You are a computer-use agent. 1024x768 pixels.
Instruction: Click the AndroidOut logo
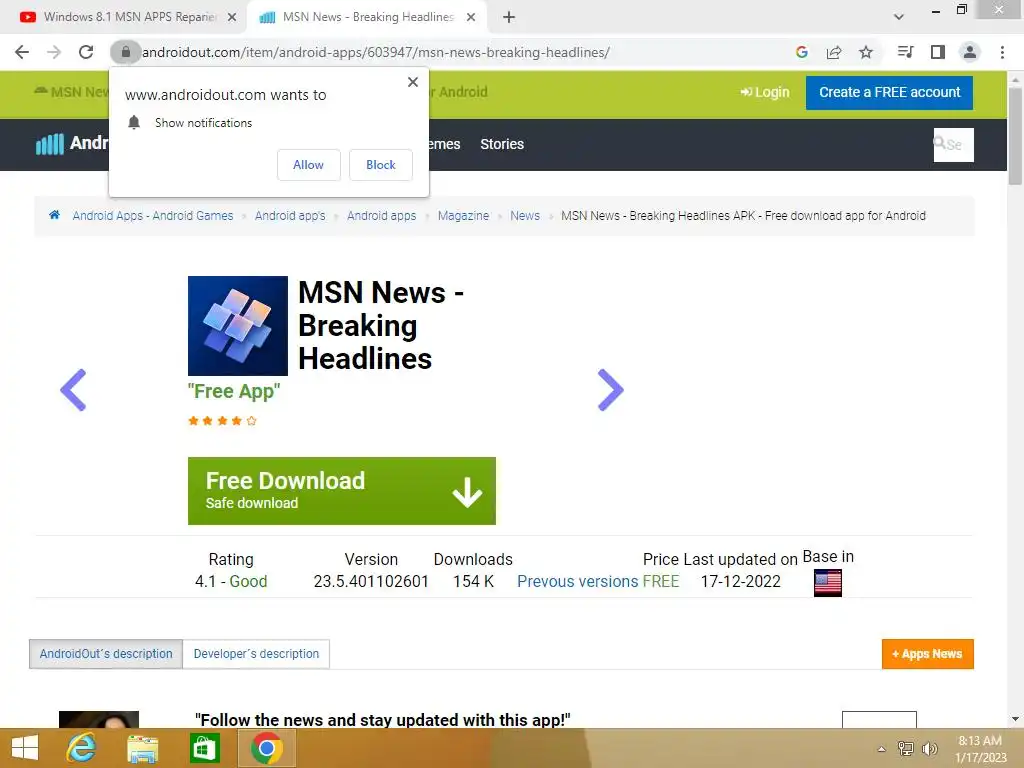(71, 143)
